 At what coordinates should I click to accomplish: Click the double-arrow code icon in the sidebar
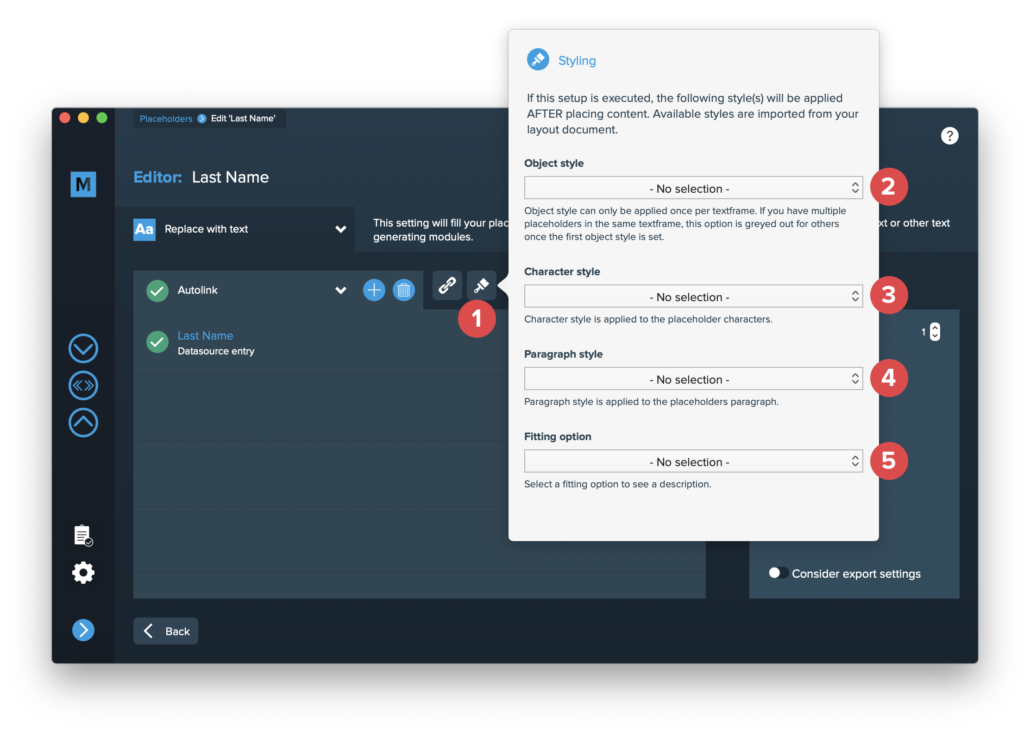[83, 386]
